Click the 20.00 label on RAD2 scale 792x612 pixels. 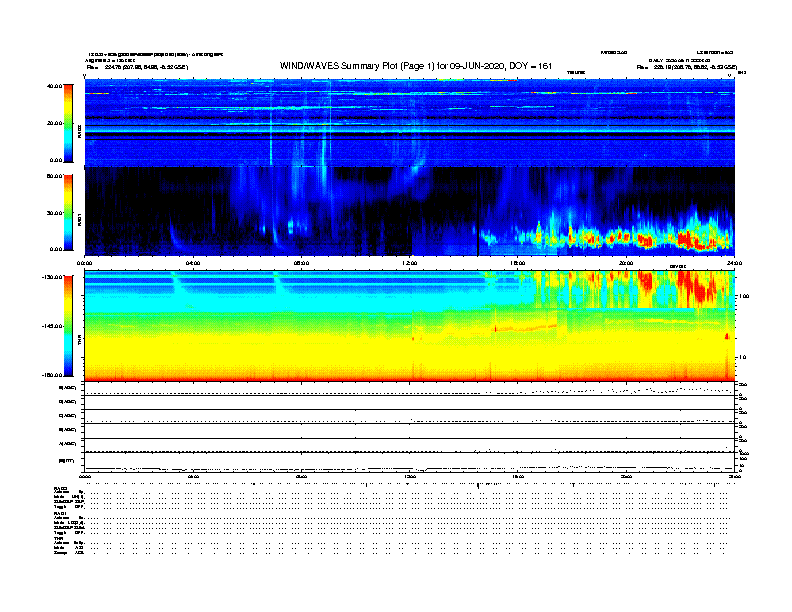[54, 123]
